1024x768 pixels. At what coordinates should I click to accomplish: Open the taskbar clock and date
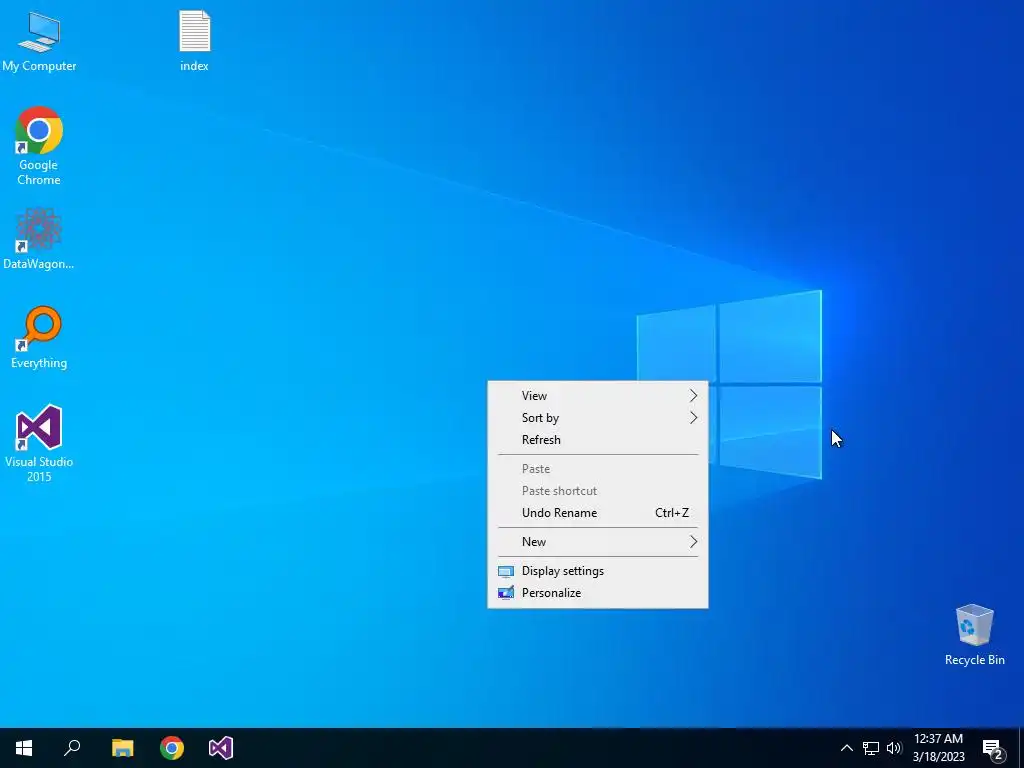(x=938, y=748)
